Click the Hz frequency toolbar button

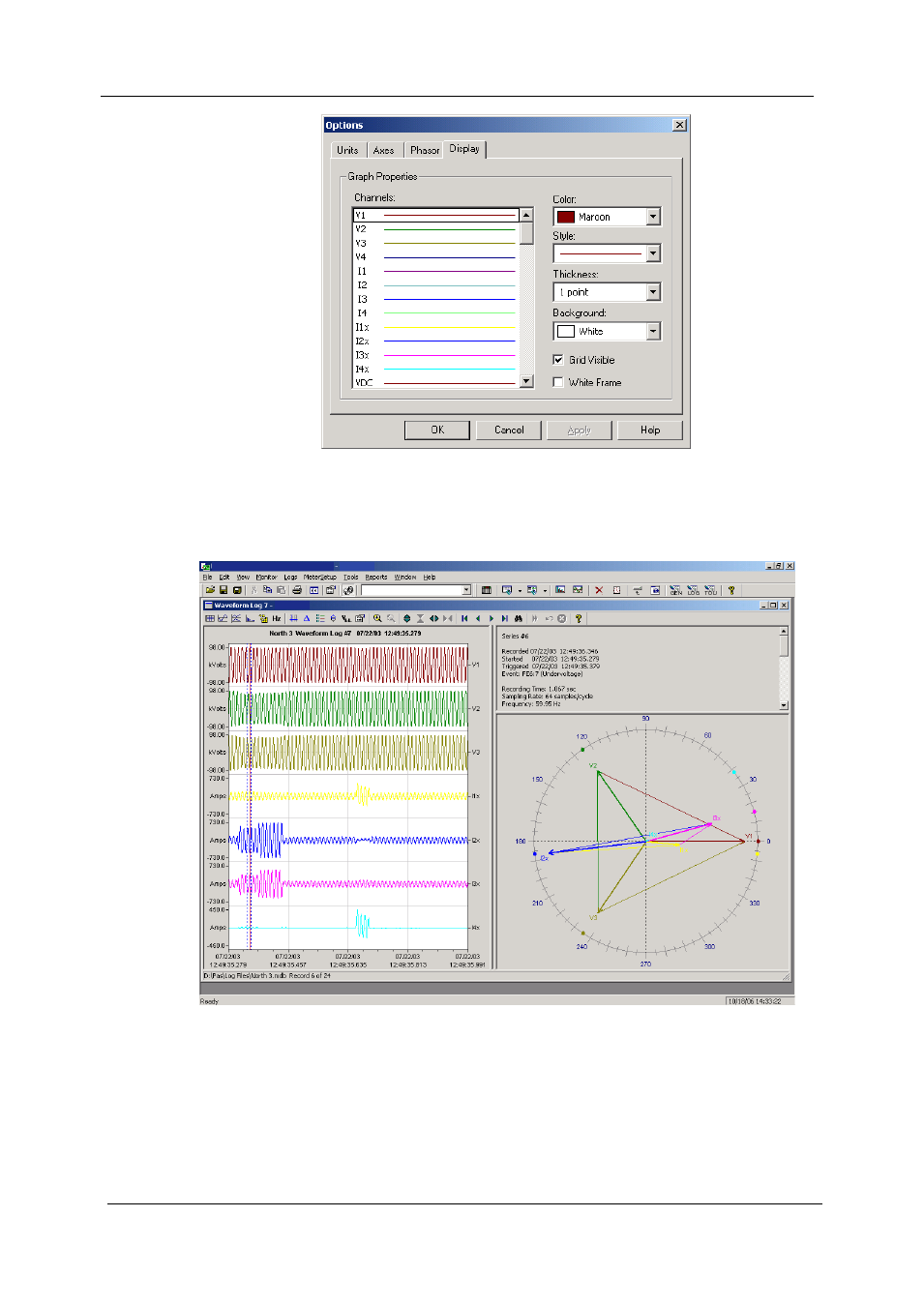(x=277, y=618)
